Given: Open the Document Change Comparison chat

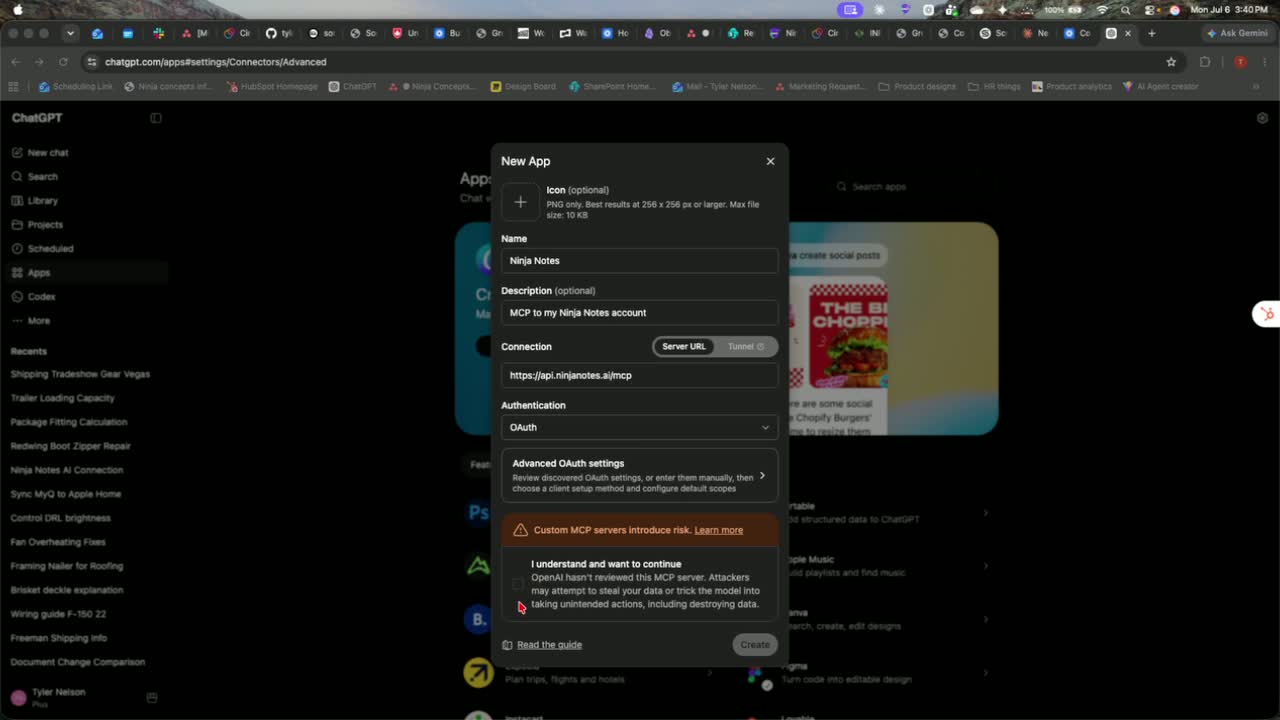Looking at the screenshot, I should click(78, 662).
